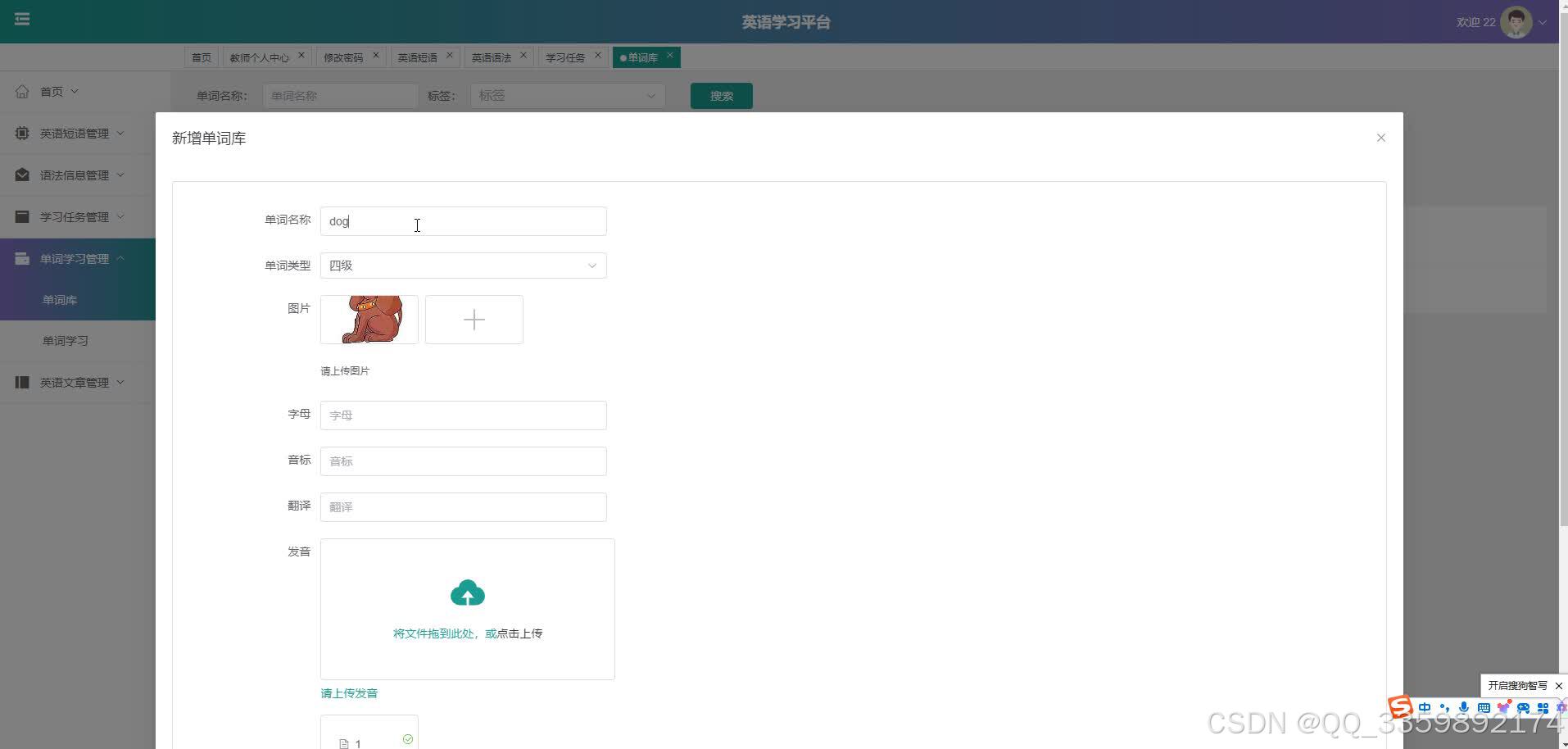Click the Sogou S logo icon

1400,707
